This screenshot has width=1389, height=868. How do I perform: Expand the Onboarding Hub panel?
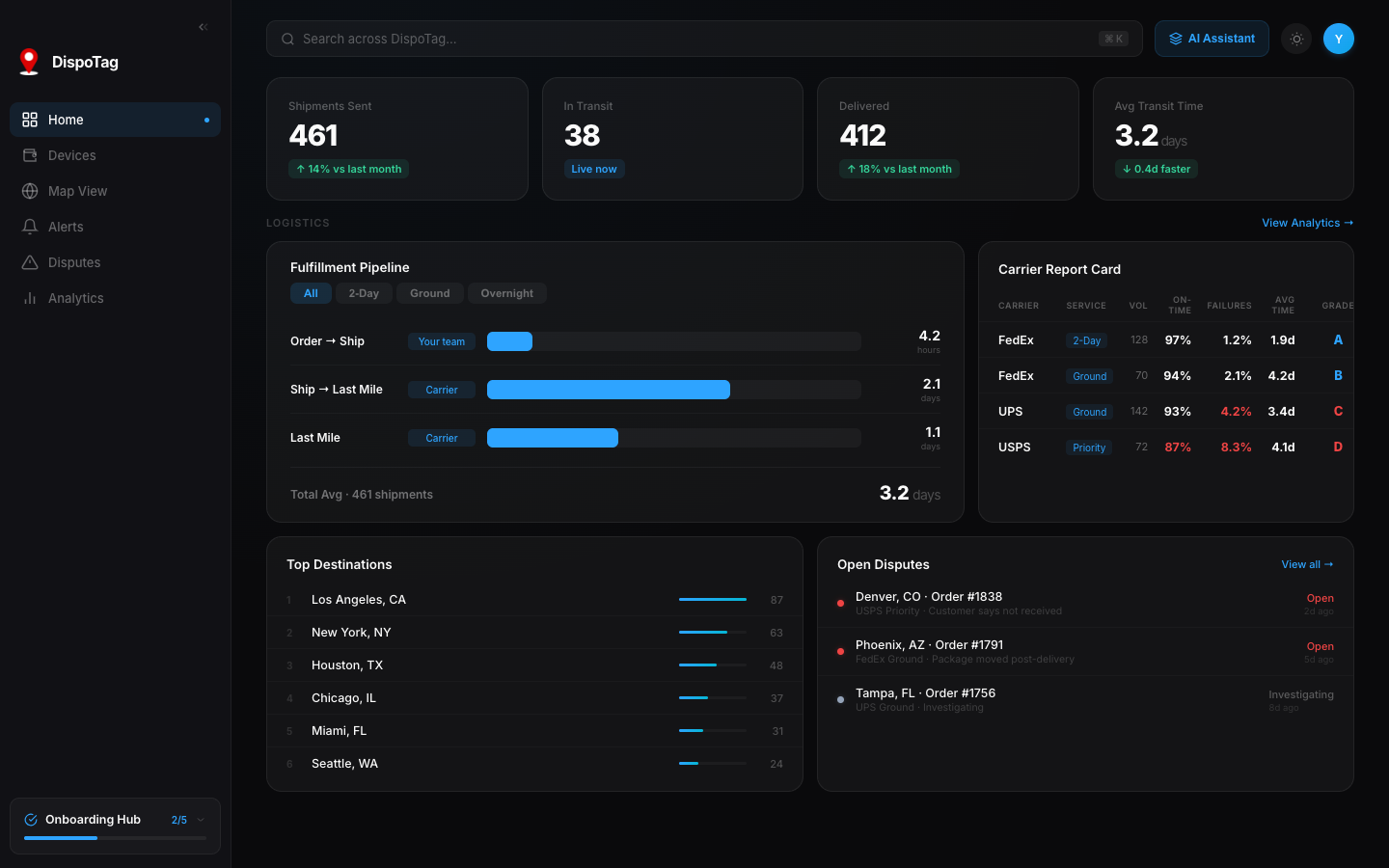pyautogui.click(x=202, y=819)
